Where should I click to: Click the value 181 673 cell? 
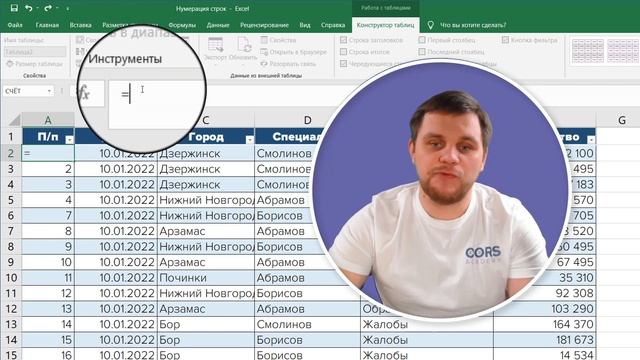544,340
